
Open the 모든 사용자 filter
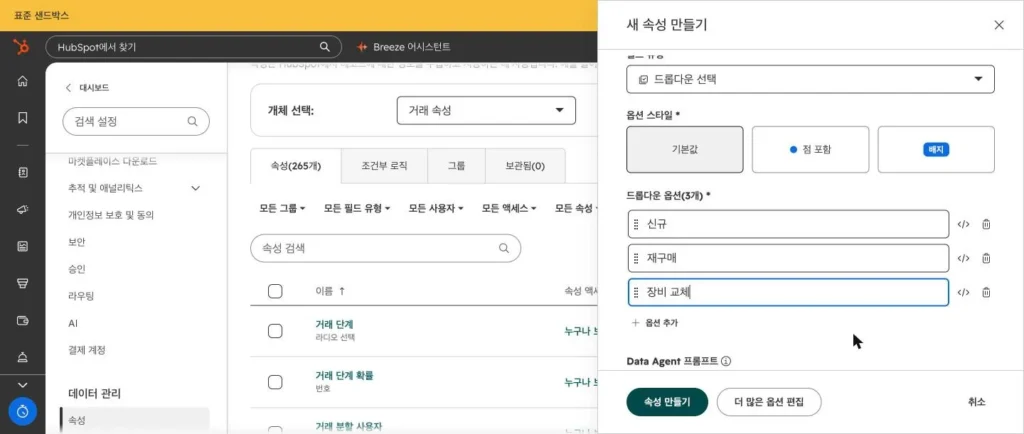point(436,208)
